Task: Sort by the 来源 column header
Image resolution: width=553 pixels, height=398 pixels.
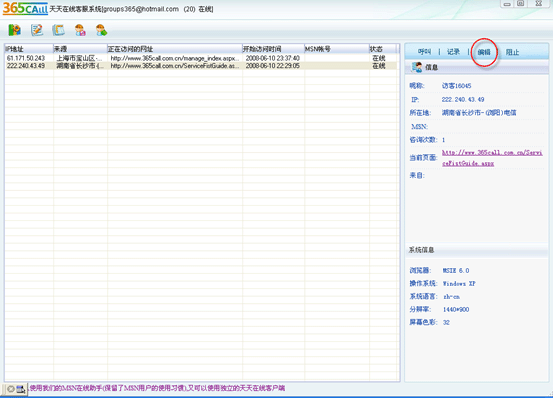Action: pos(80,49)
